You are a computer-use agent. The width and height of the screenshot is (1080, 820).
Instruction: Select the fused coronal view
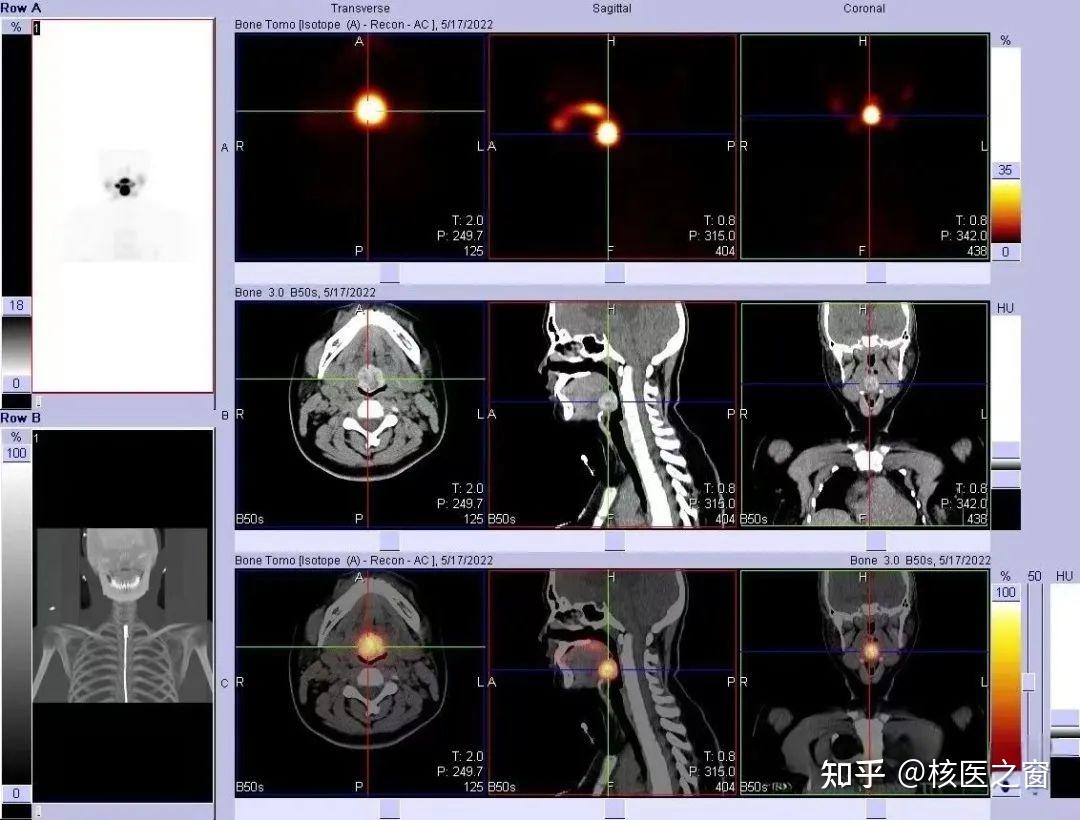(864, 682)
